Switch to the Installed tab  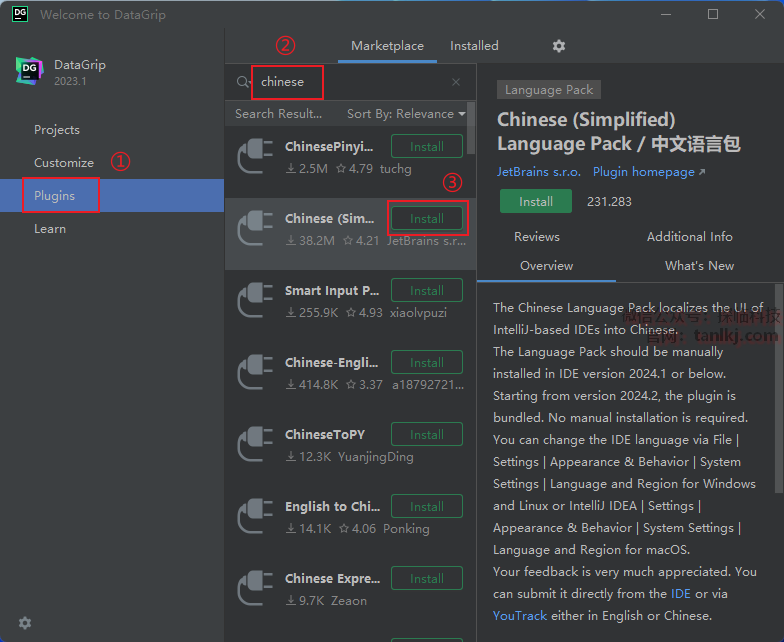pos(474,46)
